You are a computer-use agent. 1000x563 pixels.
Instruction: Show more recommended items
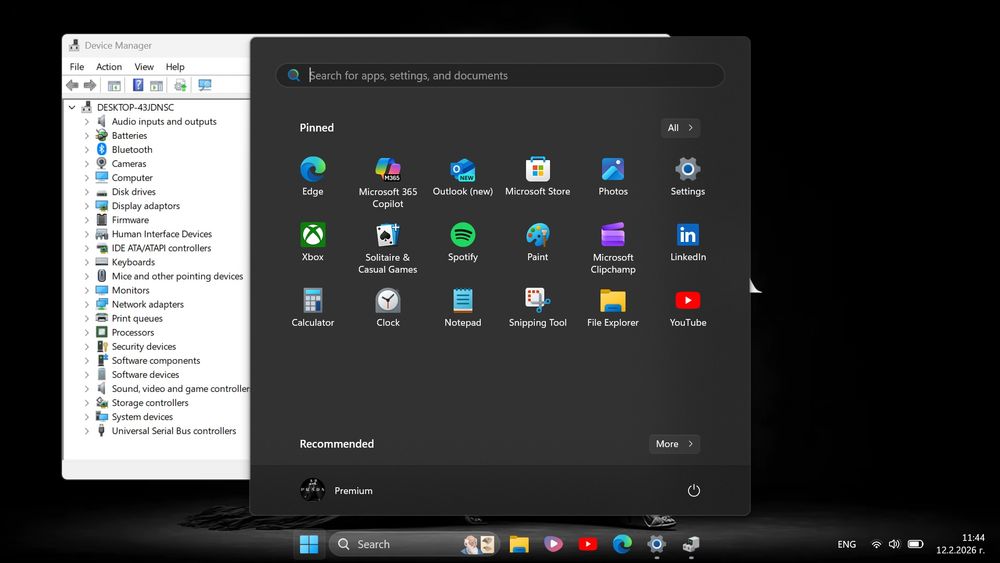674,444
